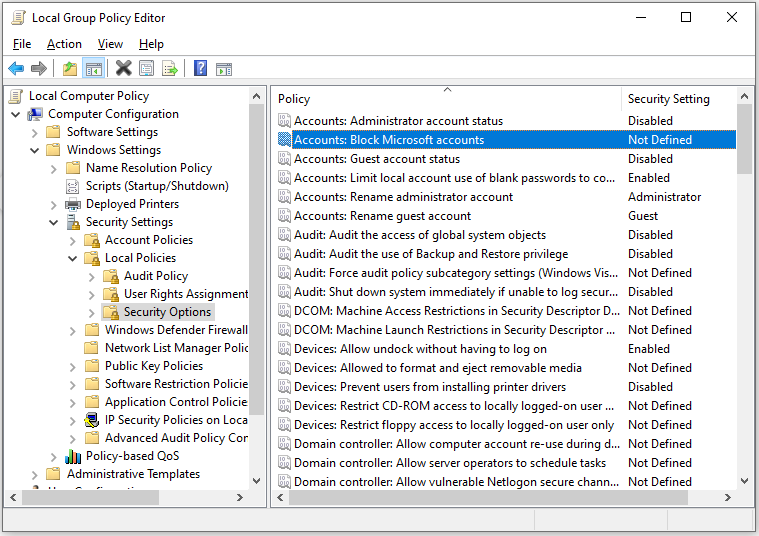Image resolution: width=759 pixels, height=536 pixels.
Task: Click the policy list scroll up arrow
Action: click(x=744, y=96)
